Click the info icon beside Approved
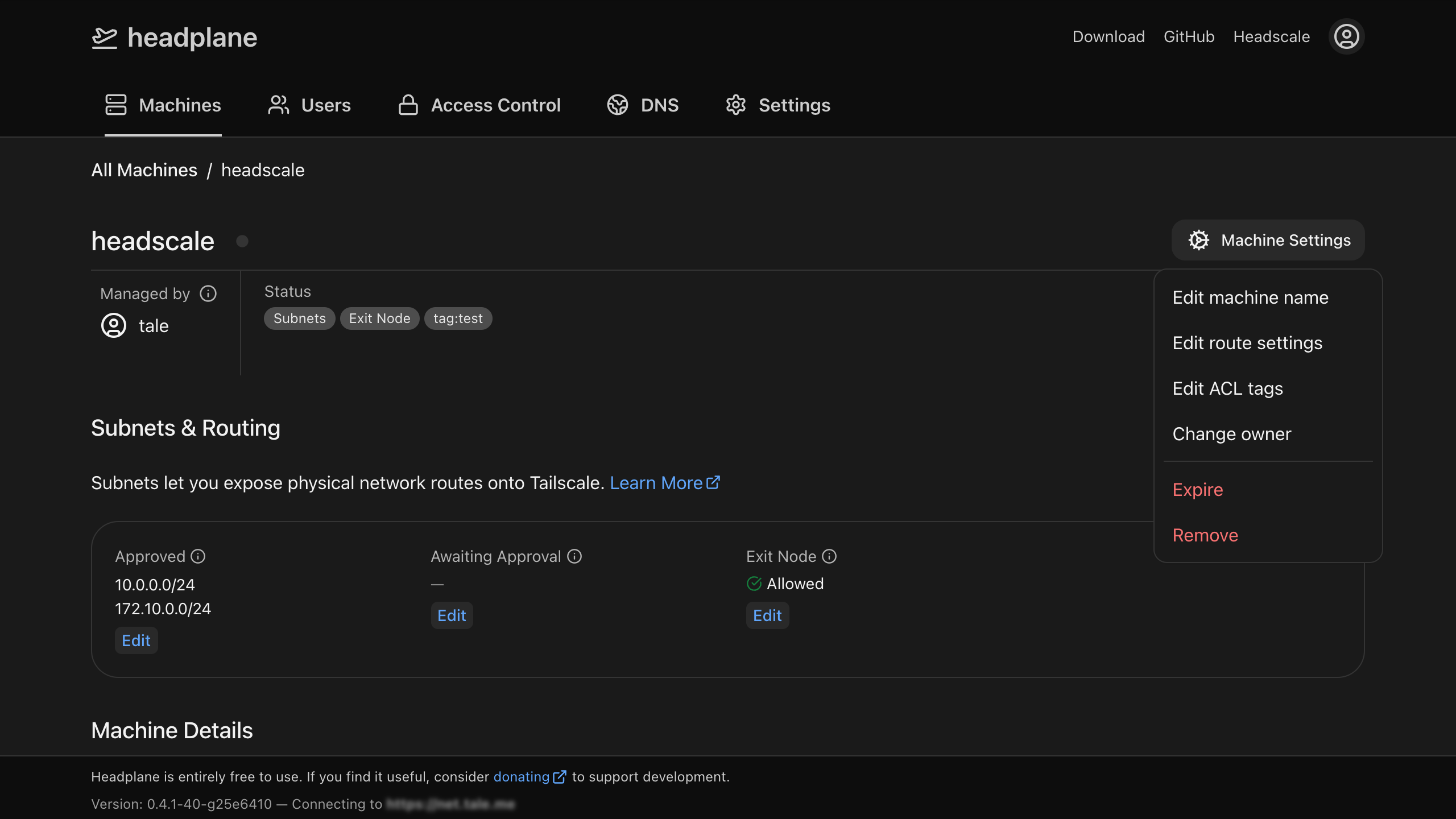This screenshot has width=1456, height=819. pos(198,556)
